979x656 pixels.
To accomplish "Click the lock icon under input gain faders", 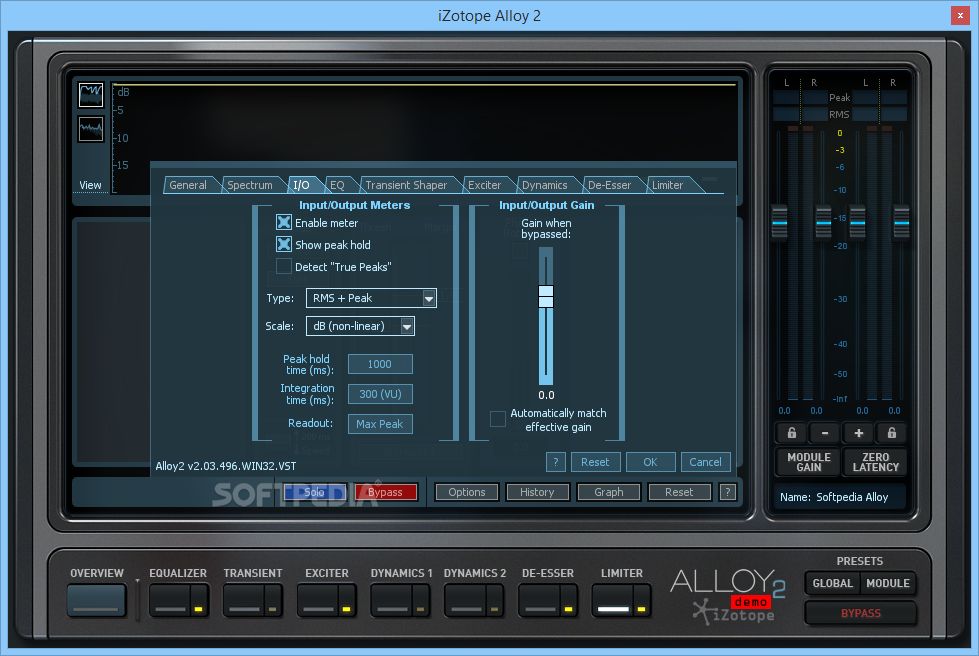I will (x=792, y=433).
